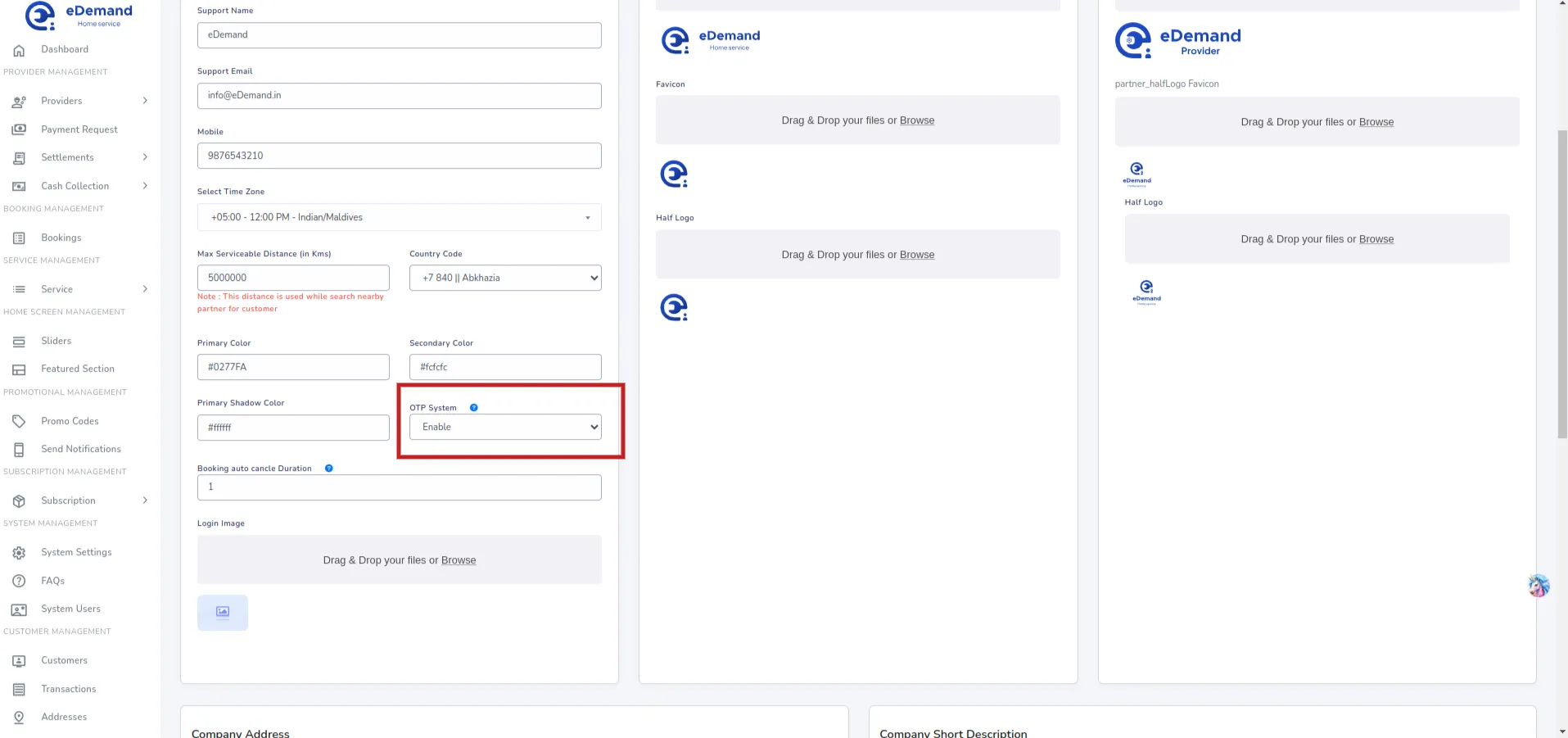
Task: Click Booking auto cancel Duration help icon
Action: click(328, 469)
